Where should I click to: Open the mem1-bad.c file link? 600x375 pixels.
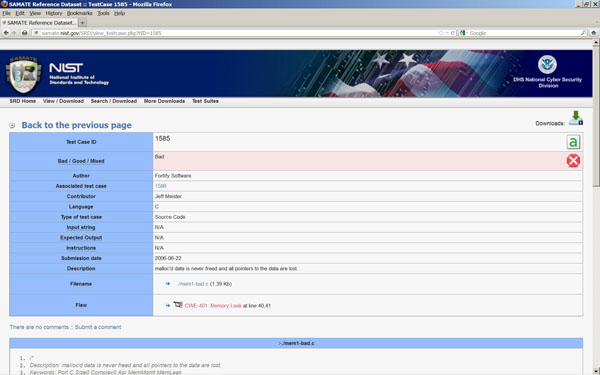coord(193,284)
